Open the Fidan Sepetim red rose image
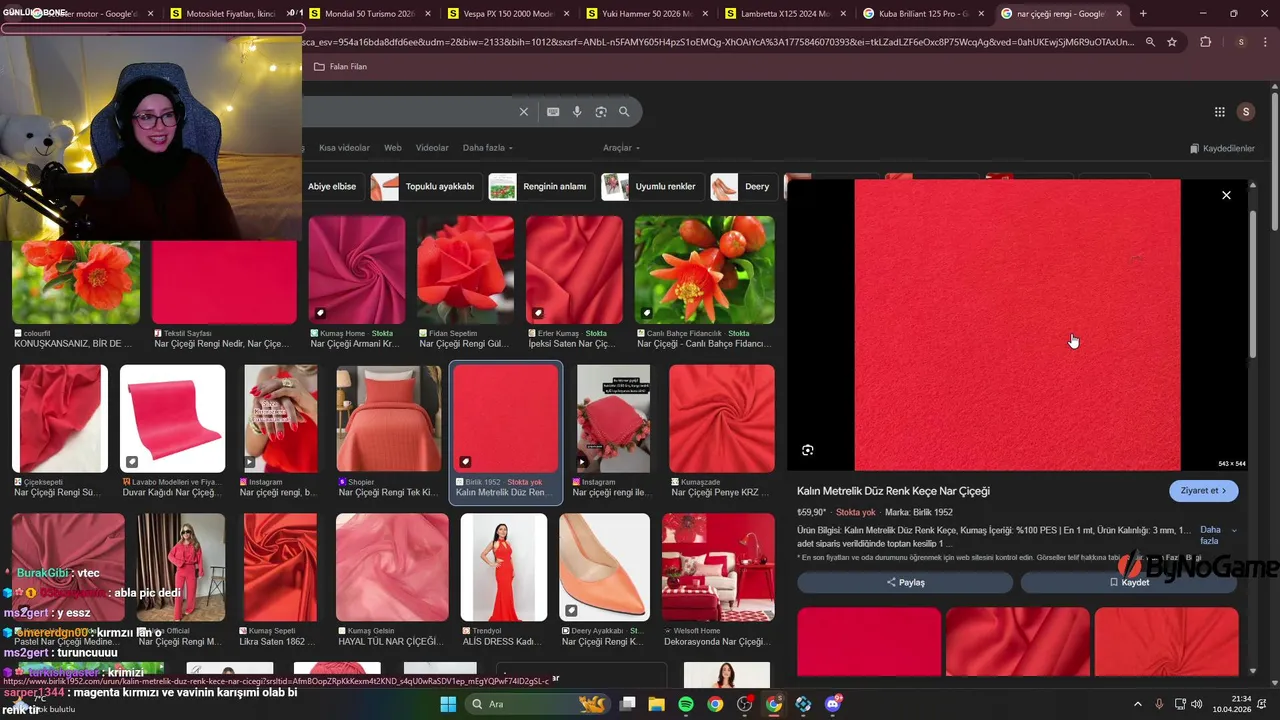The width and height of the screenshot is (1280, 720). point(465,270)
